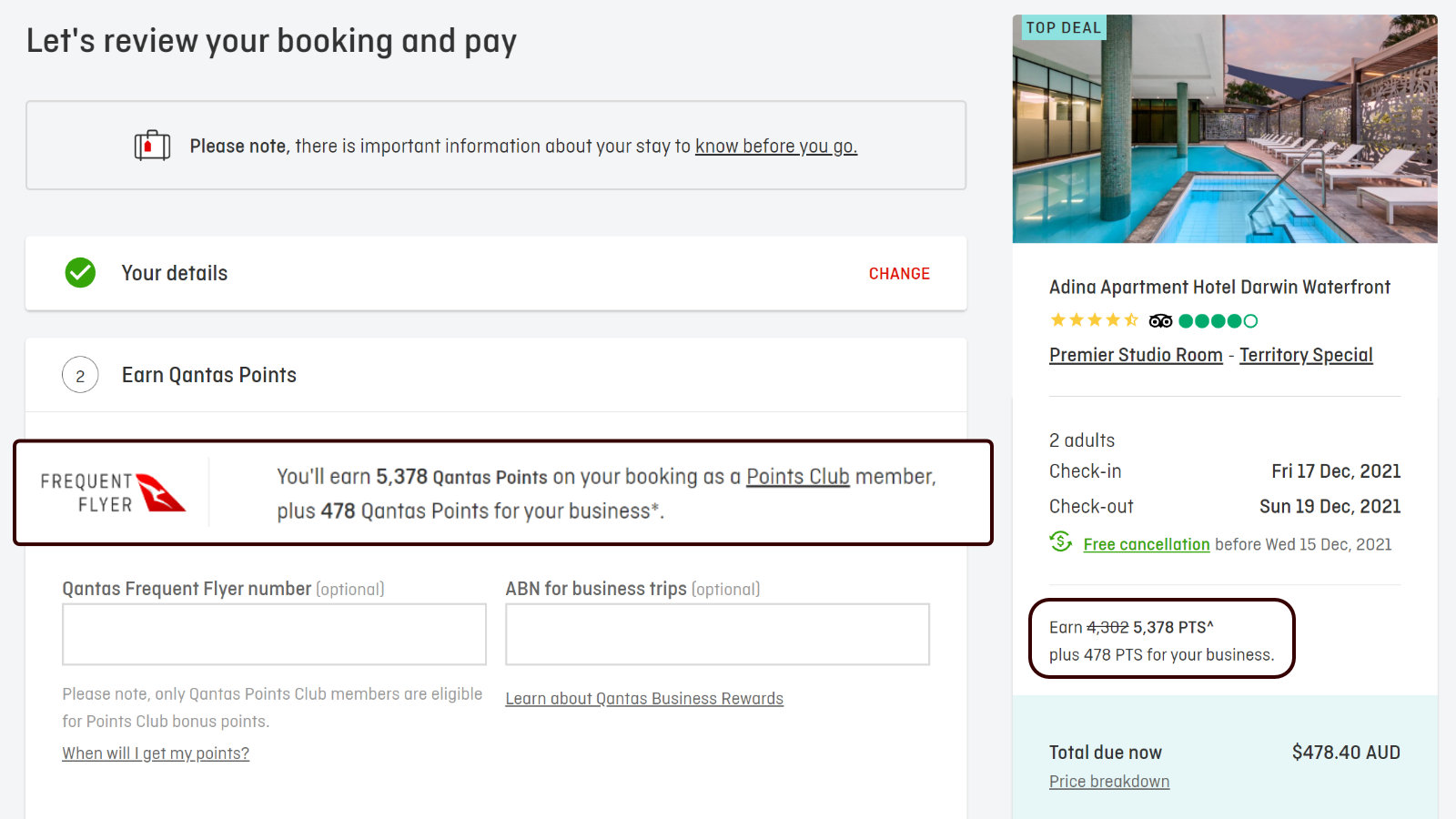Screen dimensions: 1456x819
Task: Click the 2 adults text
Action: pyautogui.click(x=1082, y=440)
